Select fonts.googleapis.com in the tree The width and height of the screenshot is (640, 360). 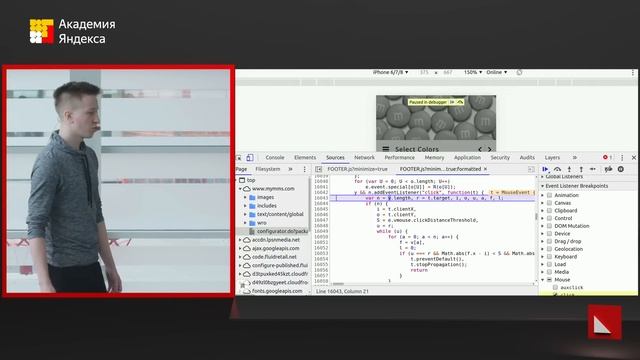pos(277,291)
